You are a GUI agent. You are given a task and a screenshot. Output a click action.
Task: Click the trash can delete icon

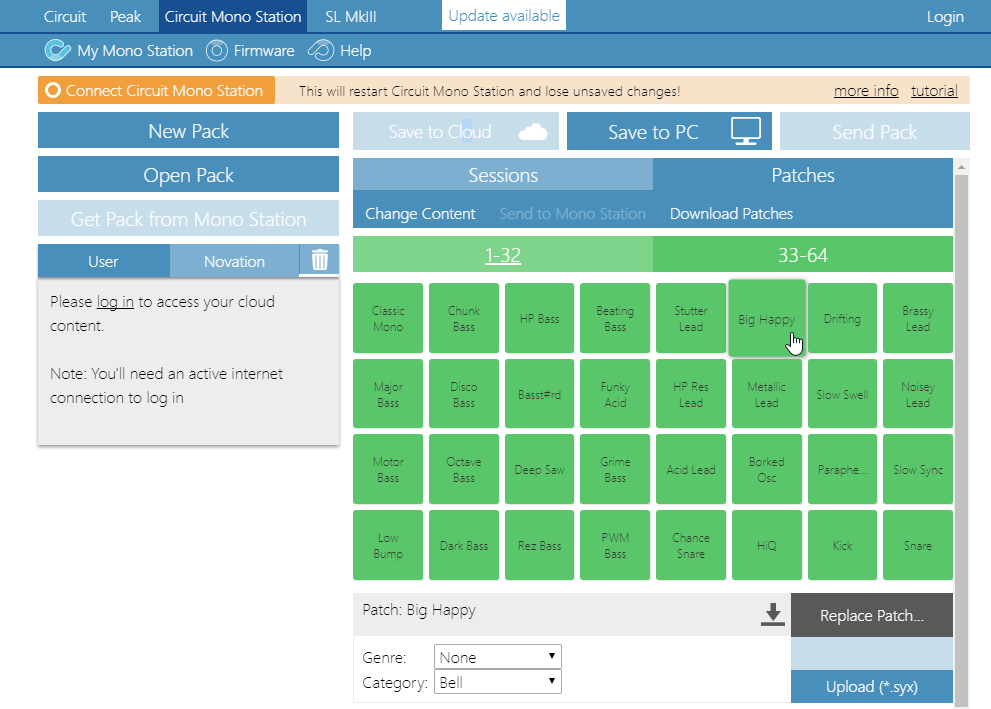(319, 260)
